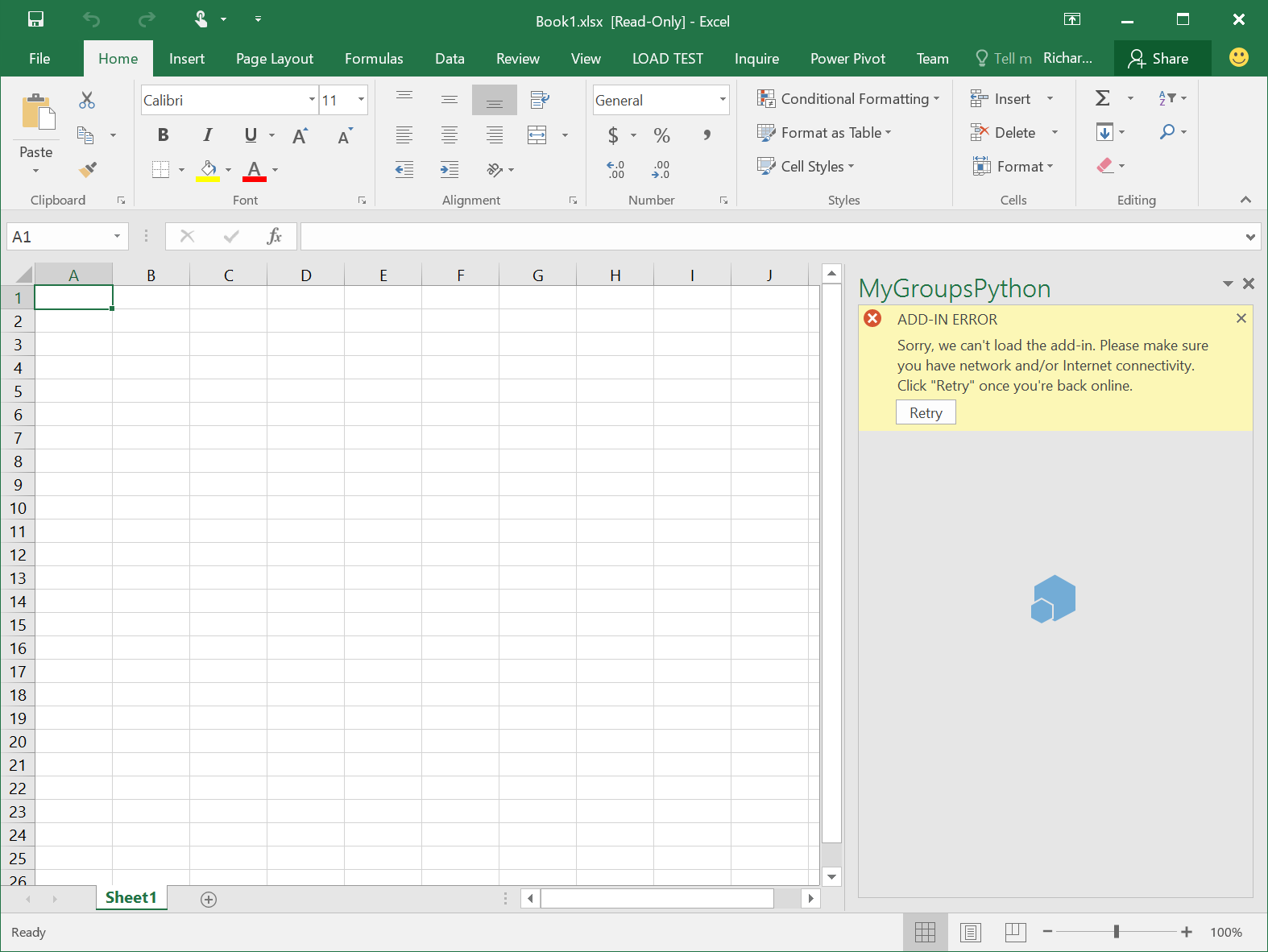Click the Insert Function fx icon
Viewport: 1268px width, 952px height.
coord(275,236)
